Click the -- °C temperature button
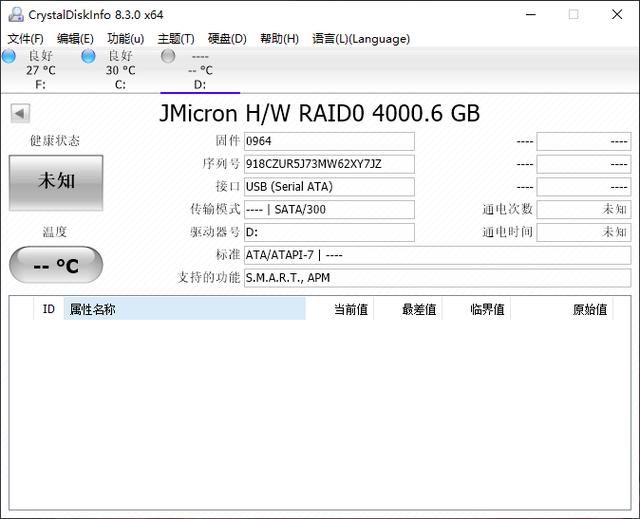This screenshot has width=640, height=519. pos(56,265)
